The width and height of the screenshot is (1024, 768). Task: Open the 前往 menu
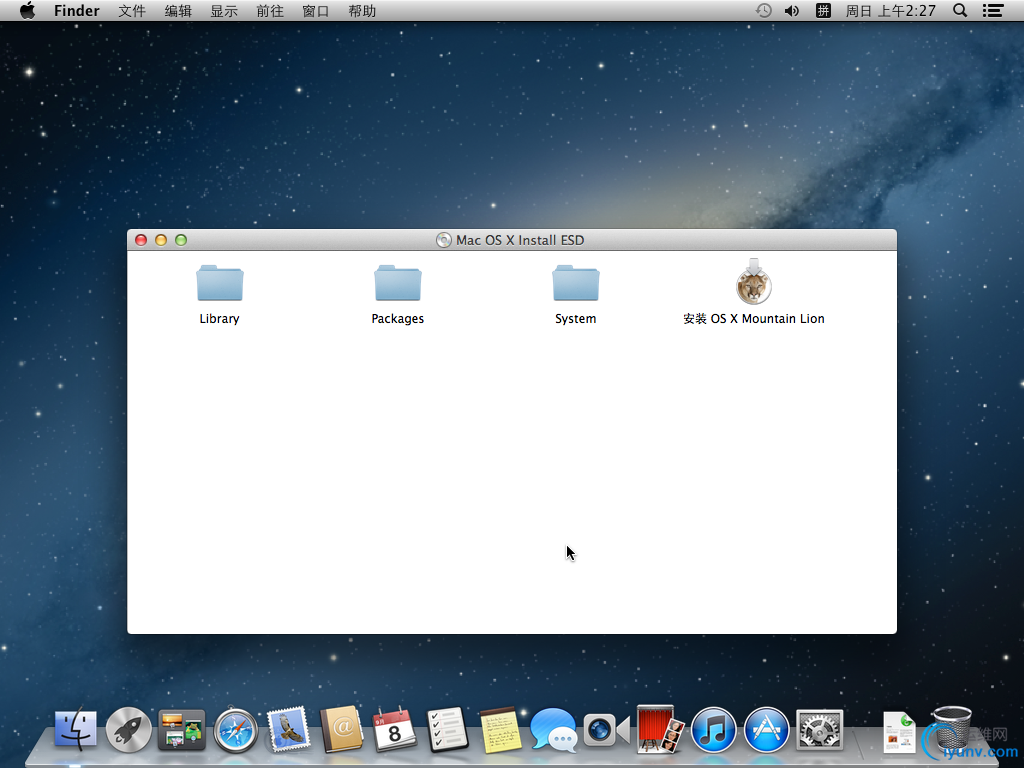tap(270, 10)
